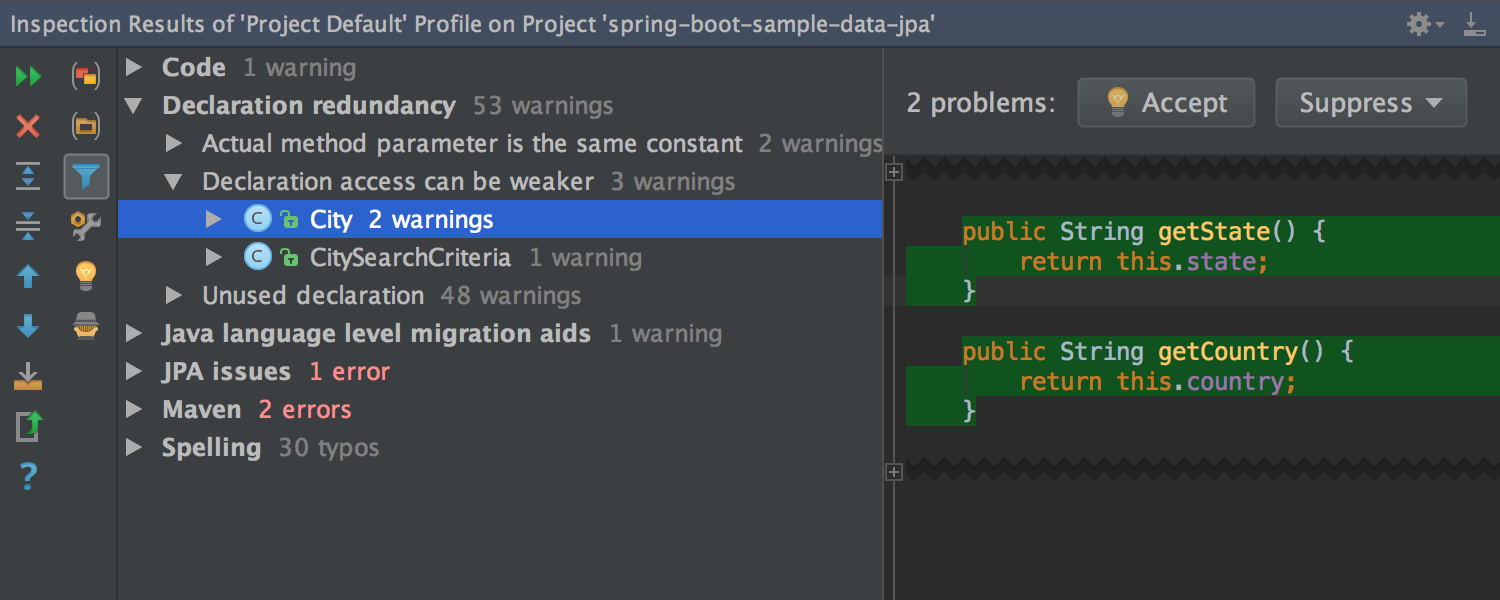Toggle the group by directory folder icon
The height and width of the screenshot is (600, 1500).
click(87, 126)
